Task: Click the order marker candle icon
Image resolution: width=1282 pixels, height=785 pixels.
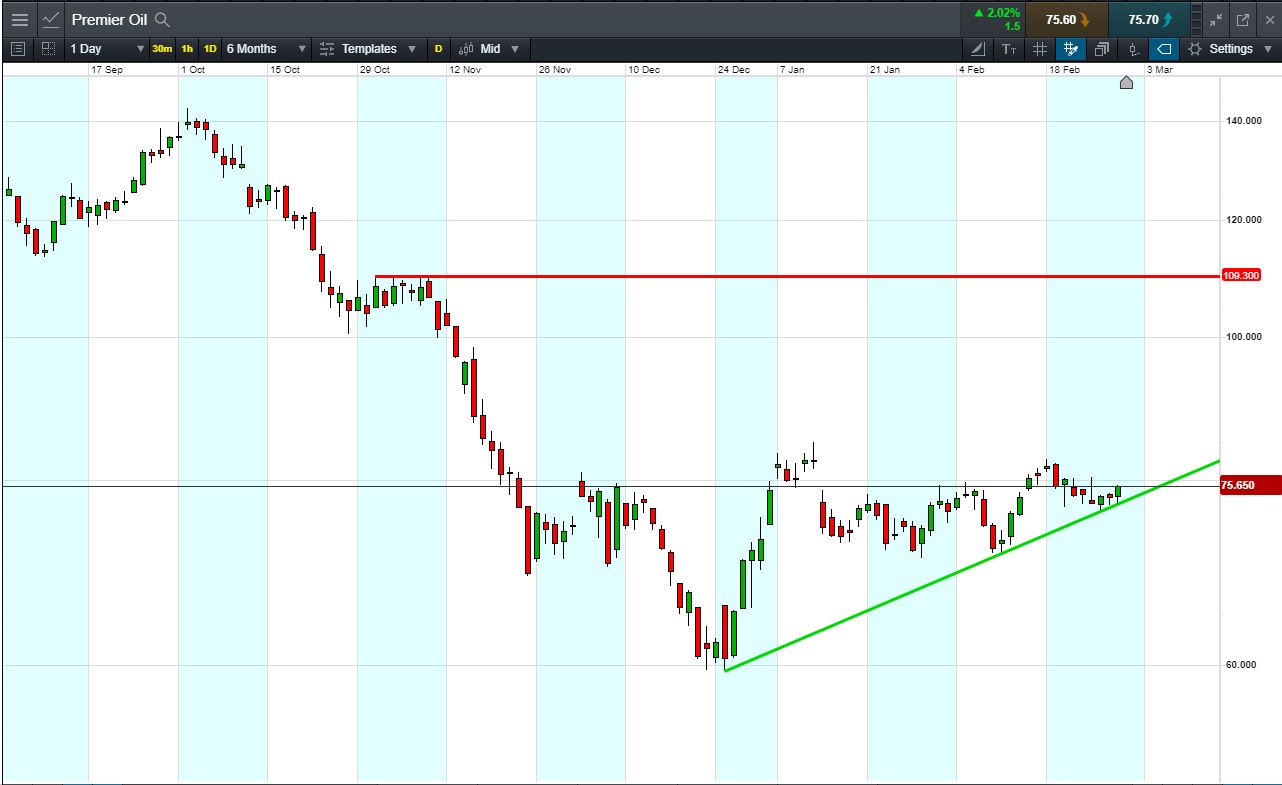Action: [1133, 48]
